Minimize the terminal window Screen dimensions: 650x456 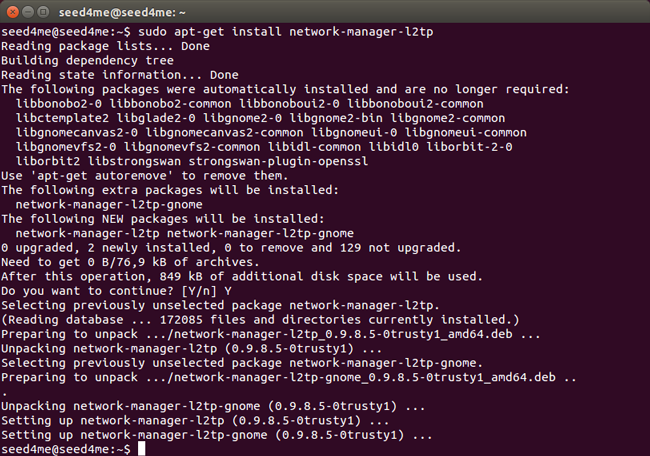pyautogui.click(x=32, y=12)
